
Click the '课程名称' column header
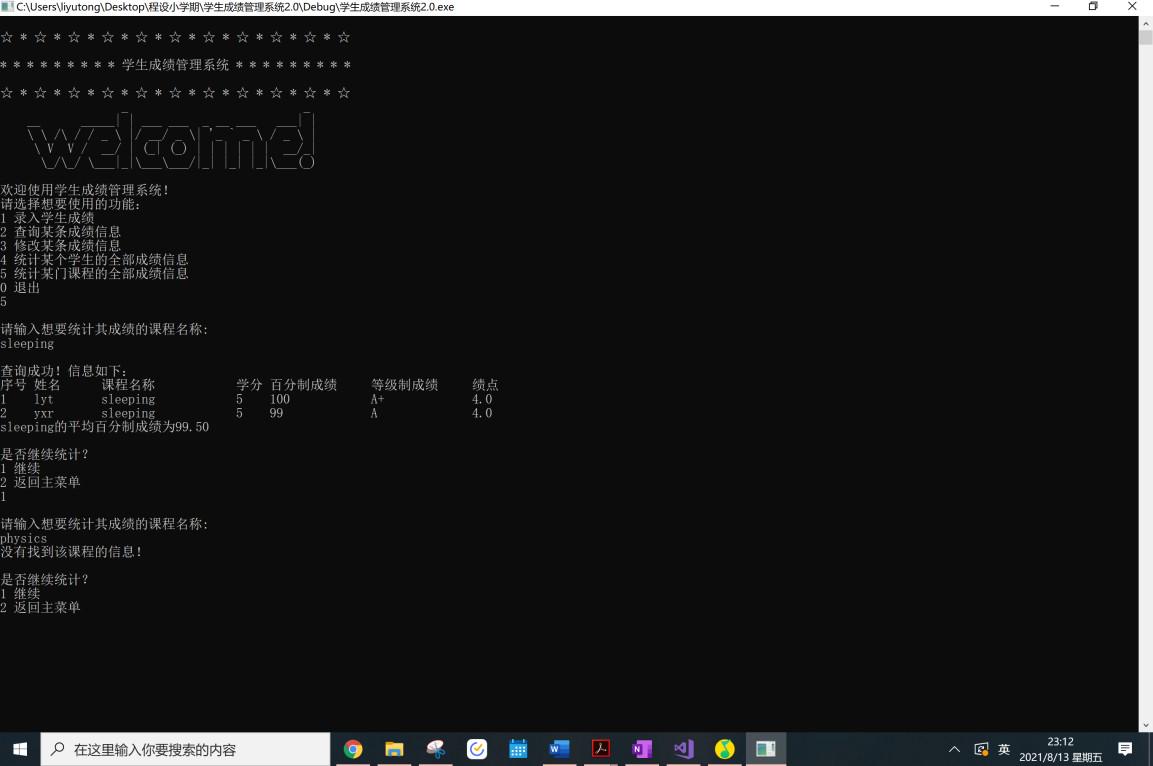click(x=128, y=384)
